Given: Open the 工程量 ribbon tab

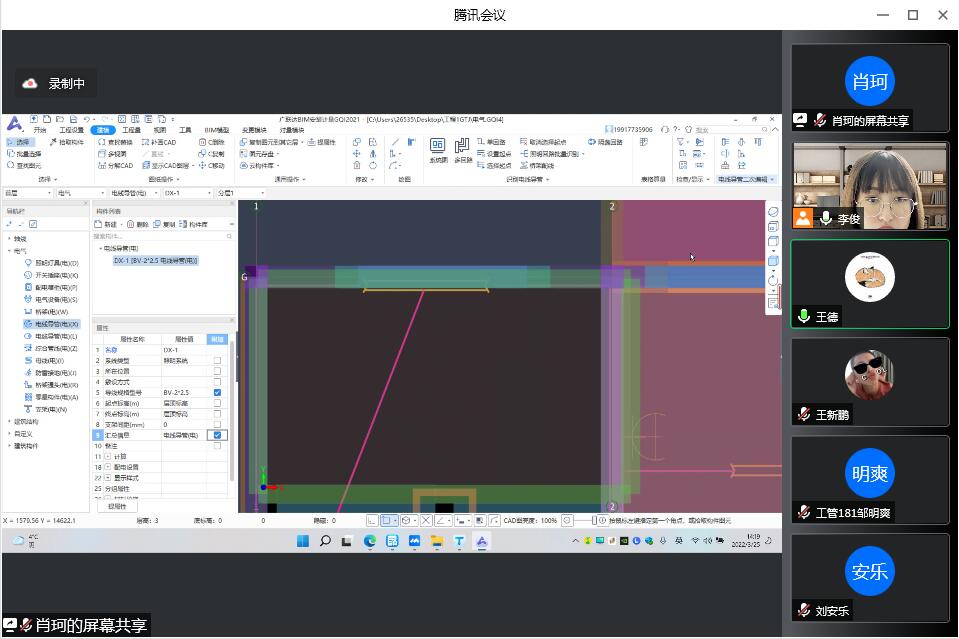Looking at the screenshot, I should coord(131,130).
